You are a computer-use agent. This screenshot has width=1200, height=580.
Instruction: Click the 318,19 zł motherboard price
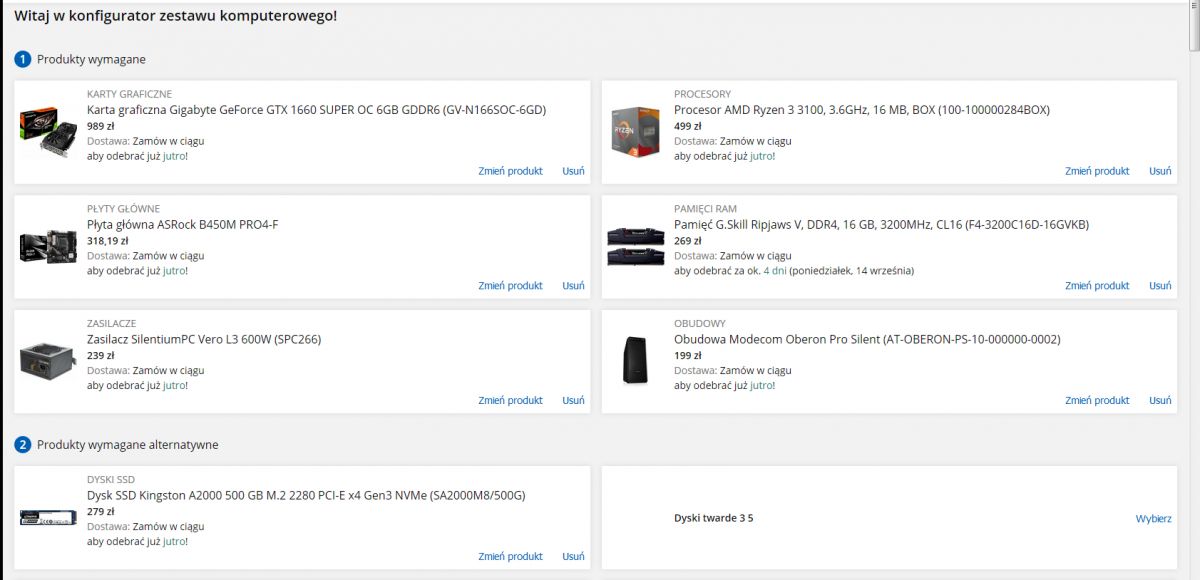tap(108, 241)
